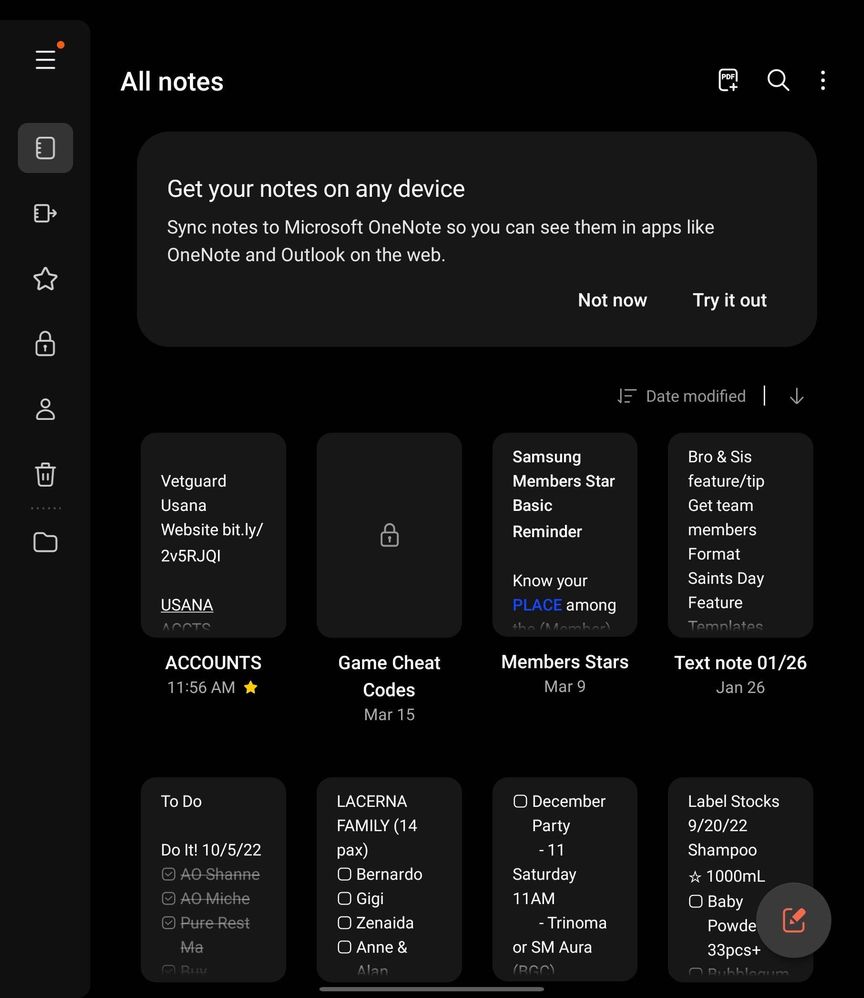Click the All notes heading

click(172, 81)
